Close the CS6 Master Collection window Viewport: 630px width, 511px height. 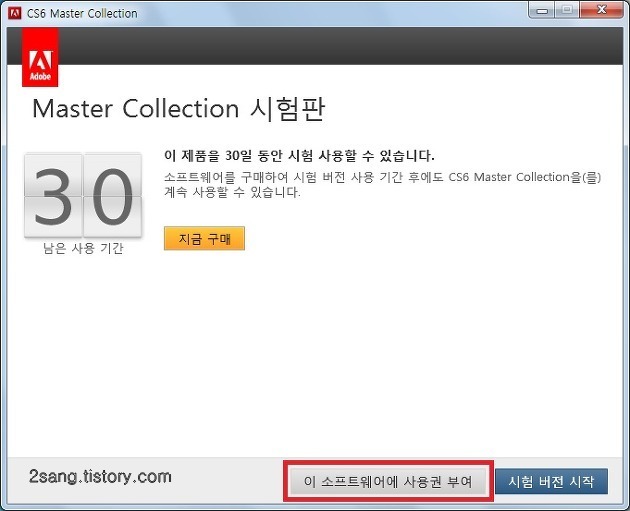click(601, 10)
